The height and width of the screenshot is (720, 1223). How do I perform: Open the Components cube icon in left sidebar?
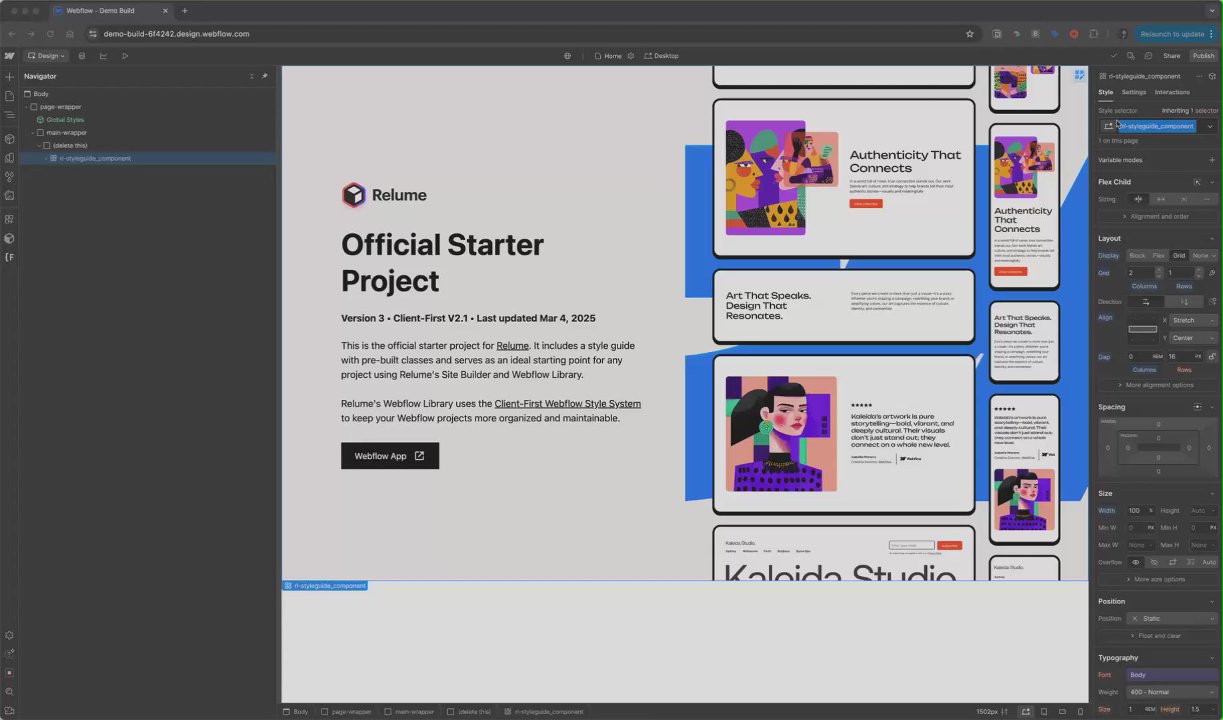pos(9,139)
